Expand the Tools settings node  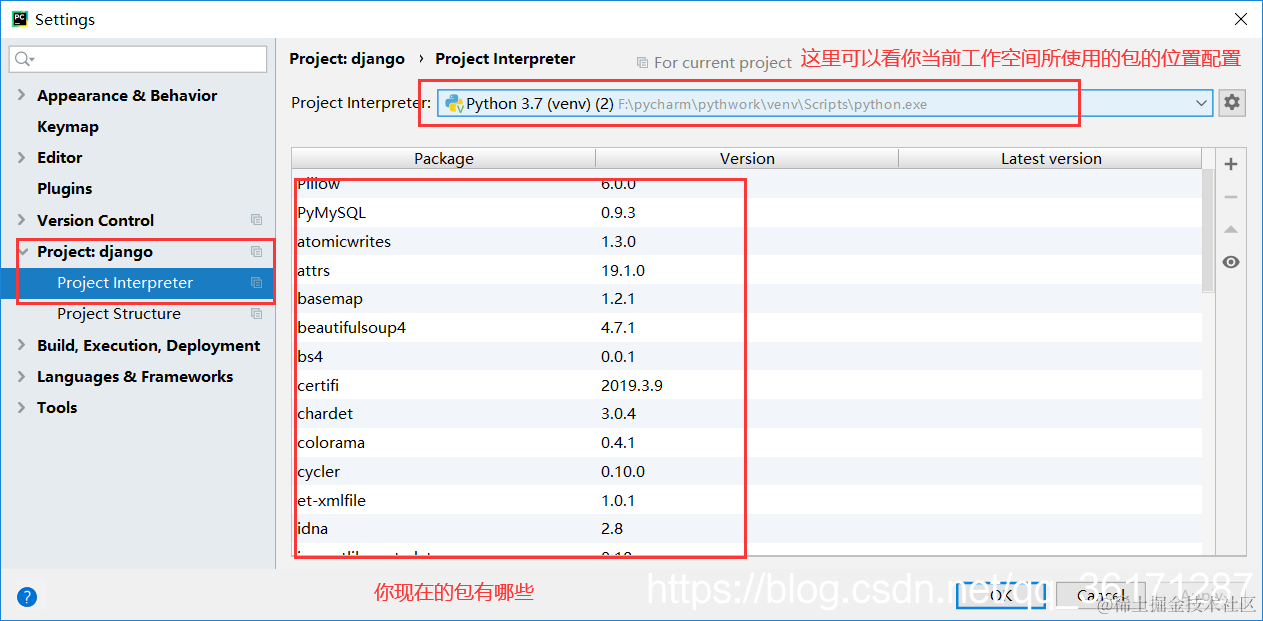[x=22, y=407]
